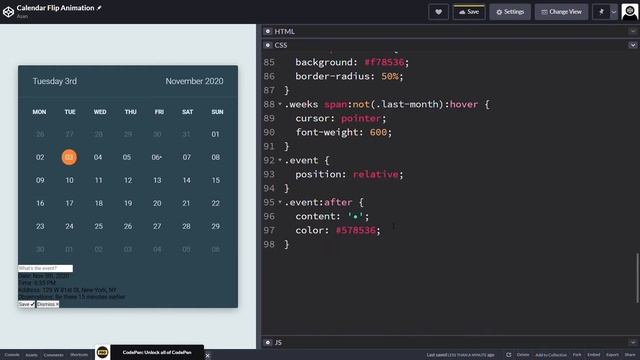Viewport: 640px width, 360px height.
Task: Click the 'What's the event?' input field
Action: 45,268
